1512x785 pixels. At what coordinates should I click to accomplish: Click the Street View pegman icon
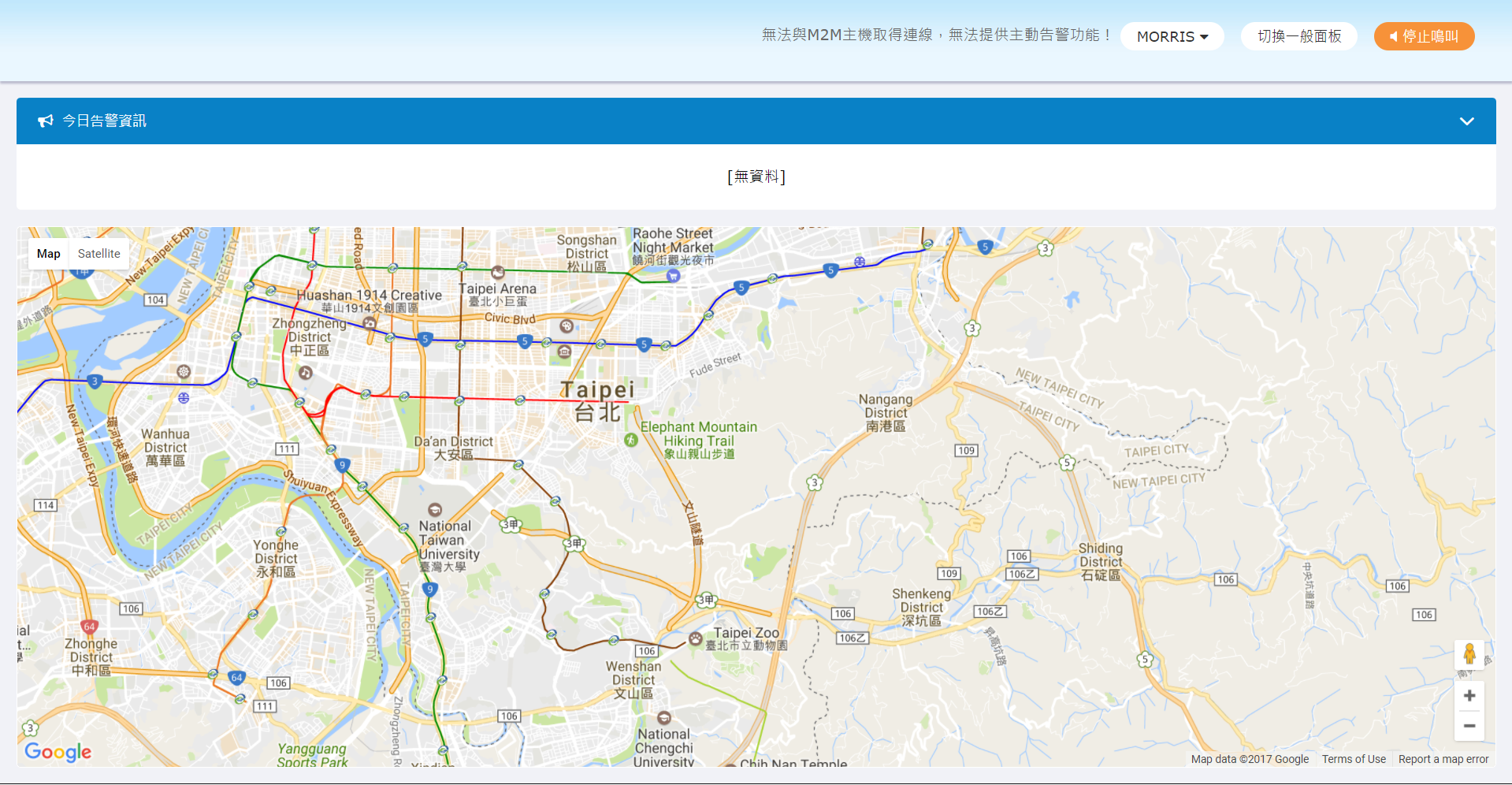coord(1469,654)
